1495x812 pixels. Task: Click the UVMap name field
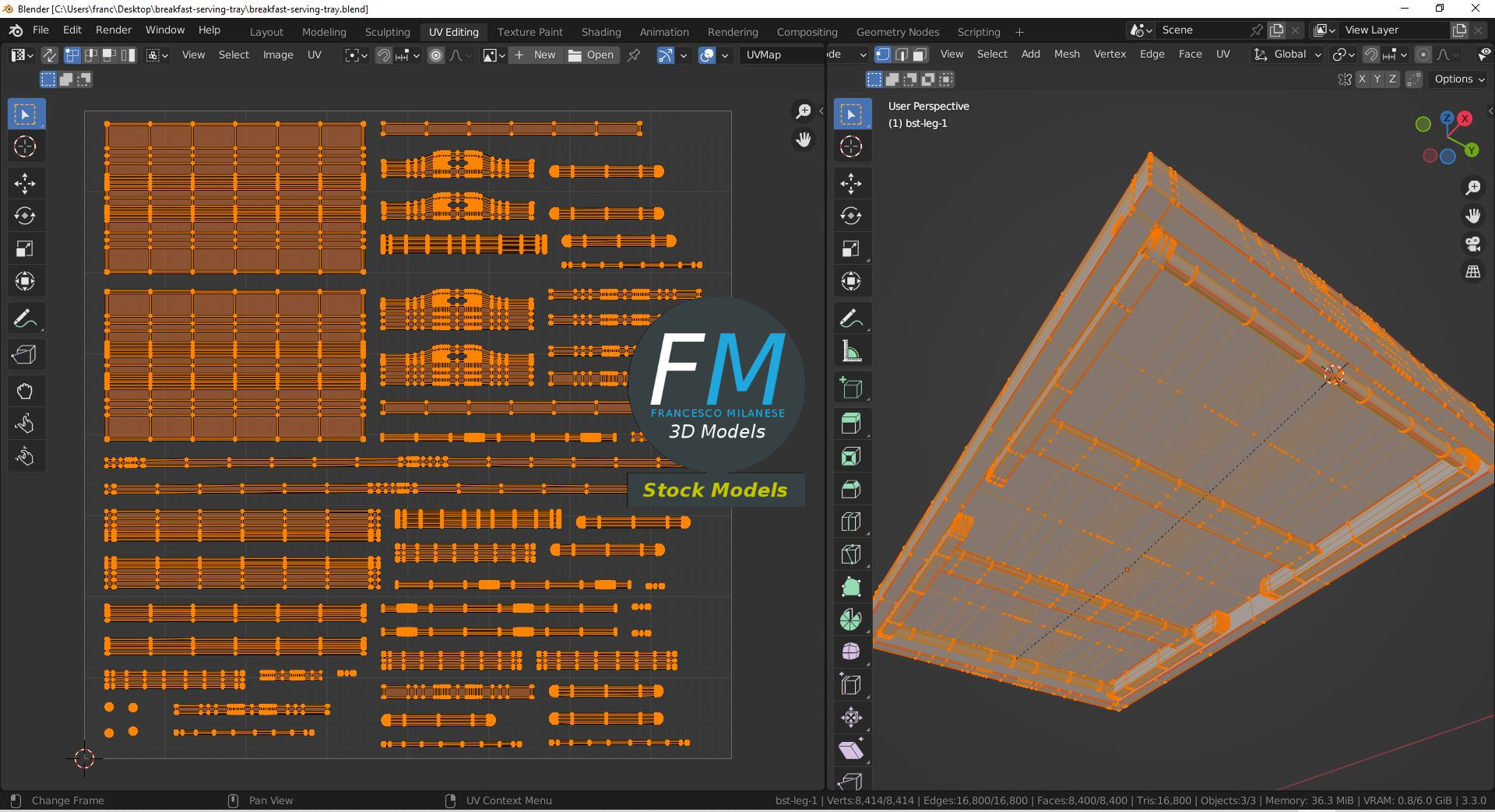click(783, 55)
